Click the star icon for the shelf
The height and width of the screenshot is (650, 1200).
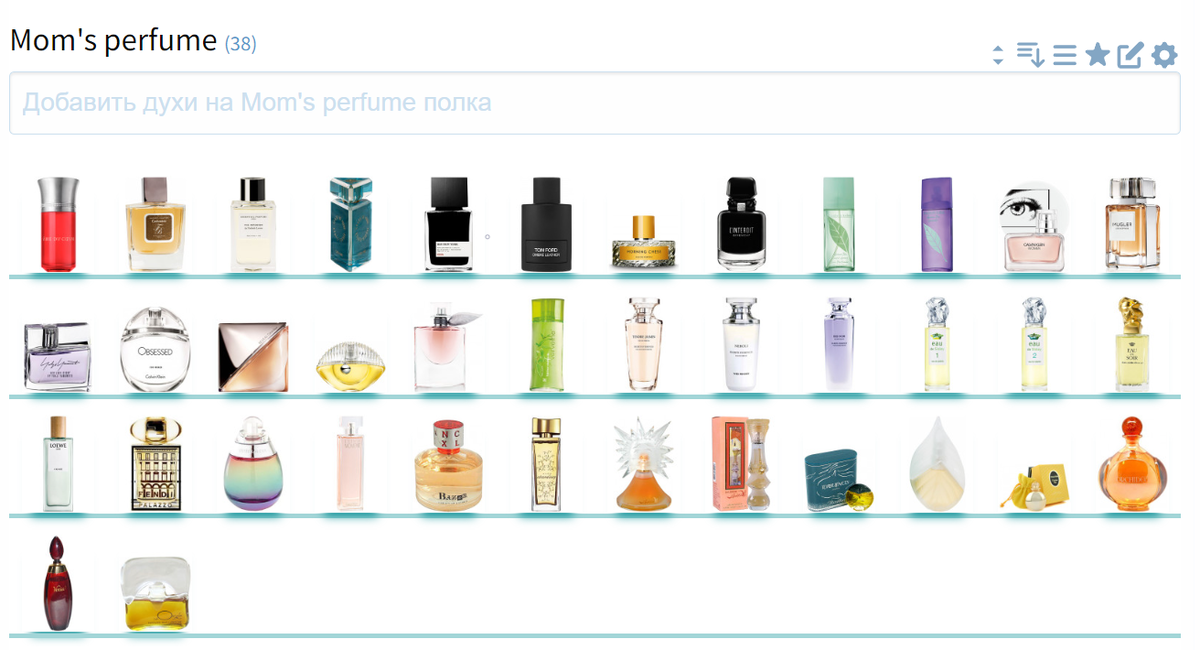click(1098, 55)
